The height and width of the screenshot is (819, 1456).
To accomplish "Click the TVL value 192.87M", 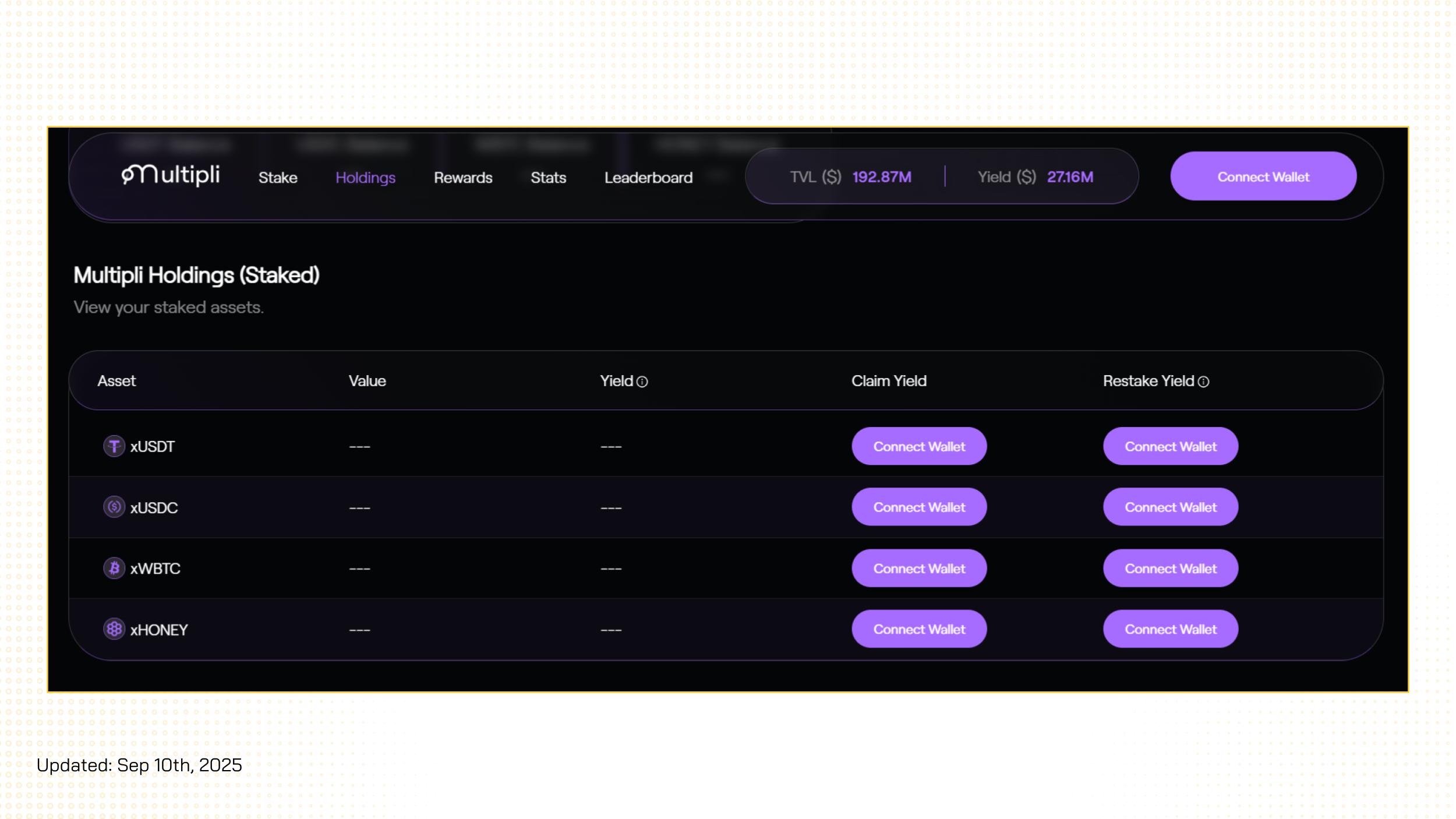I will 882,177.
